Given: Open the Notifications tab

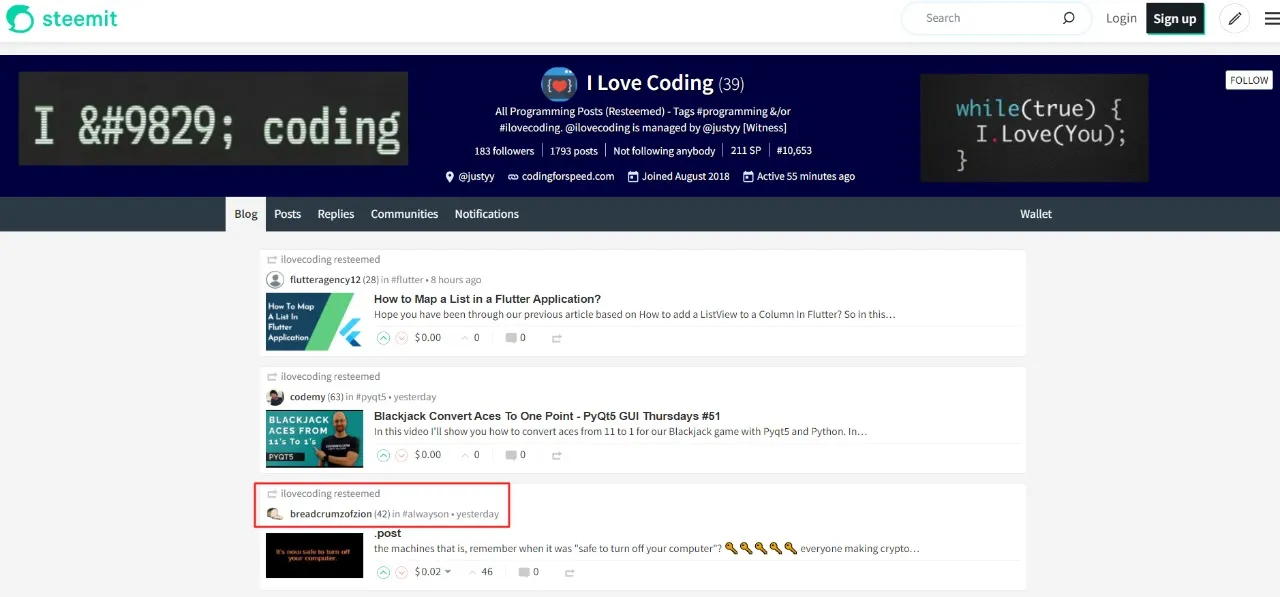Looking at the screenshot, I should (487, 214).
